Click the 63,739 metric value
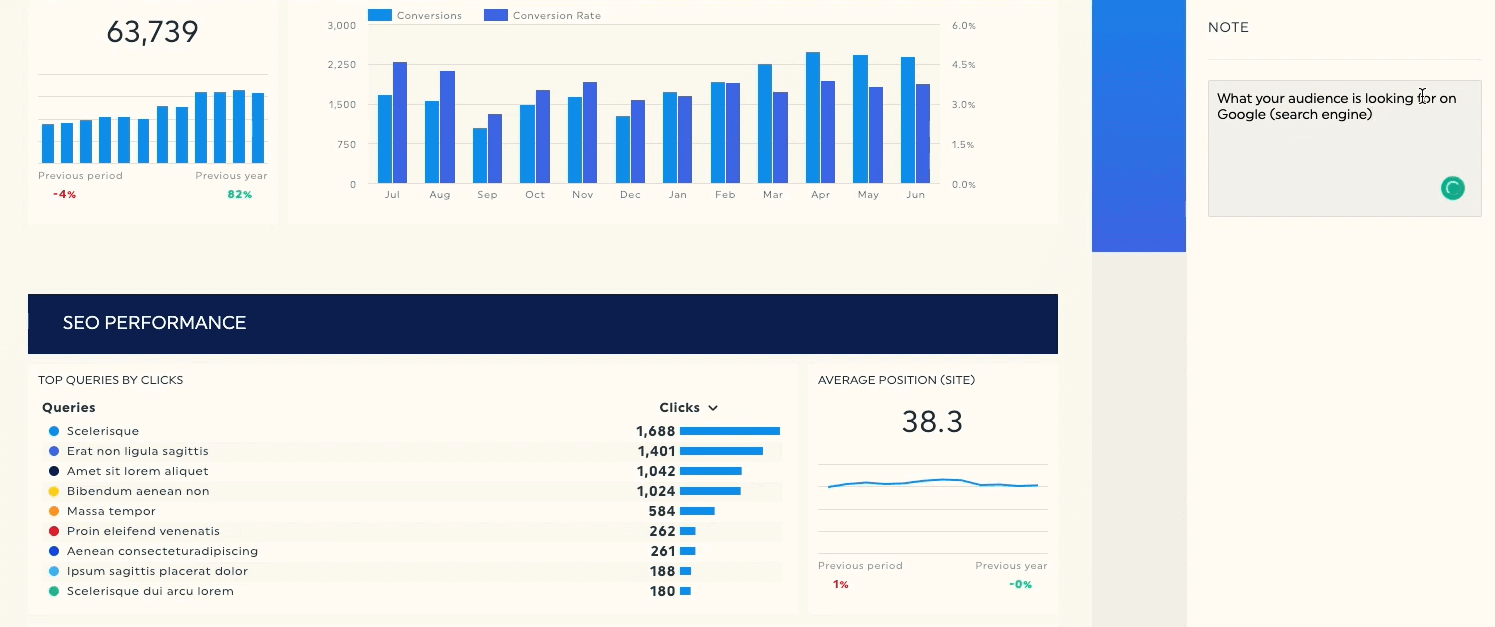Viewport: 1495px width, 627px height. pyautogui.click(x=152, y=32)
